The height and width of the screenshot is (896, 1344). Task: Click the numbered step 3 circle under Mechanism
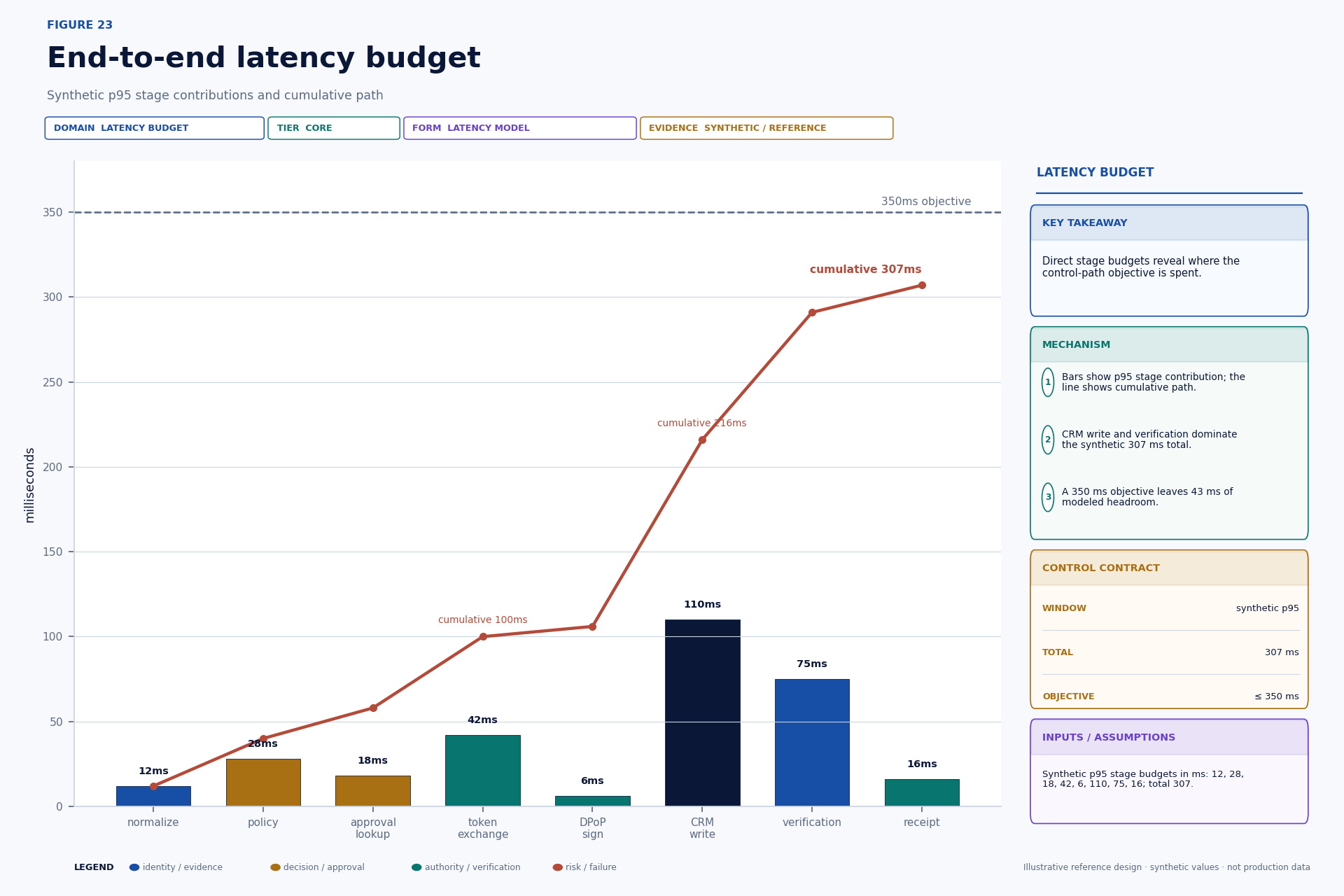pos(1048,497)
